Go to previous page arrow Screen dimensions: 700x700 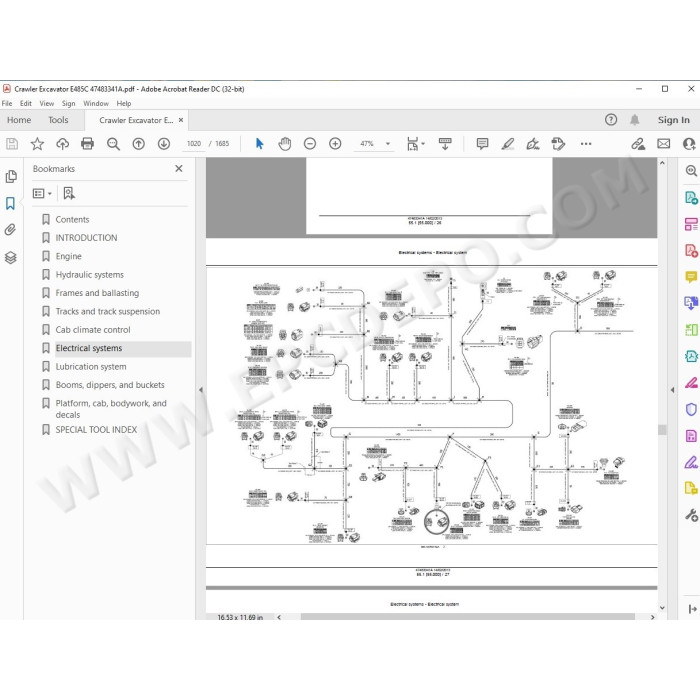click(139, 144)
